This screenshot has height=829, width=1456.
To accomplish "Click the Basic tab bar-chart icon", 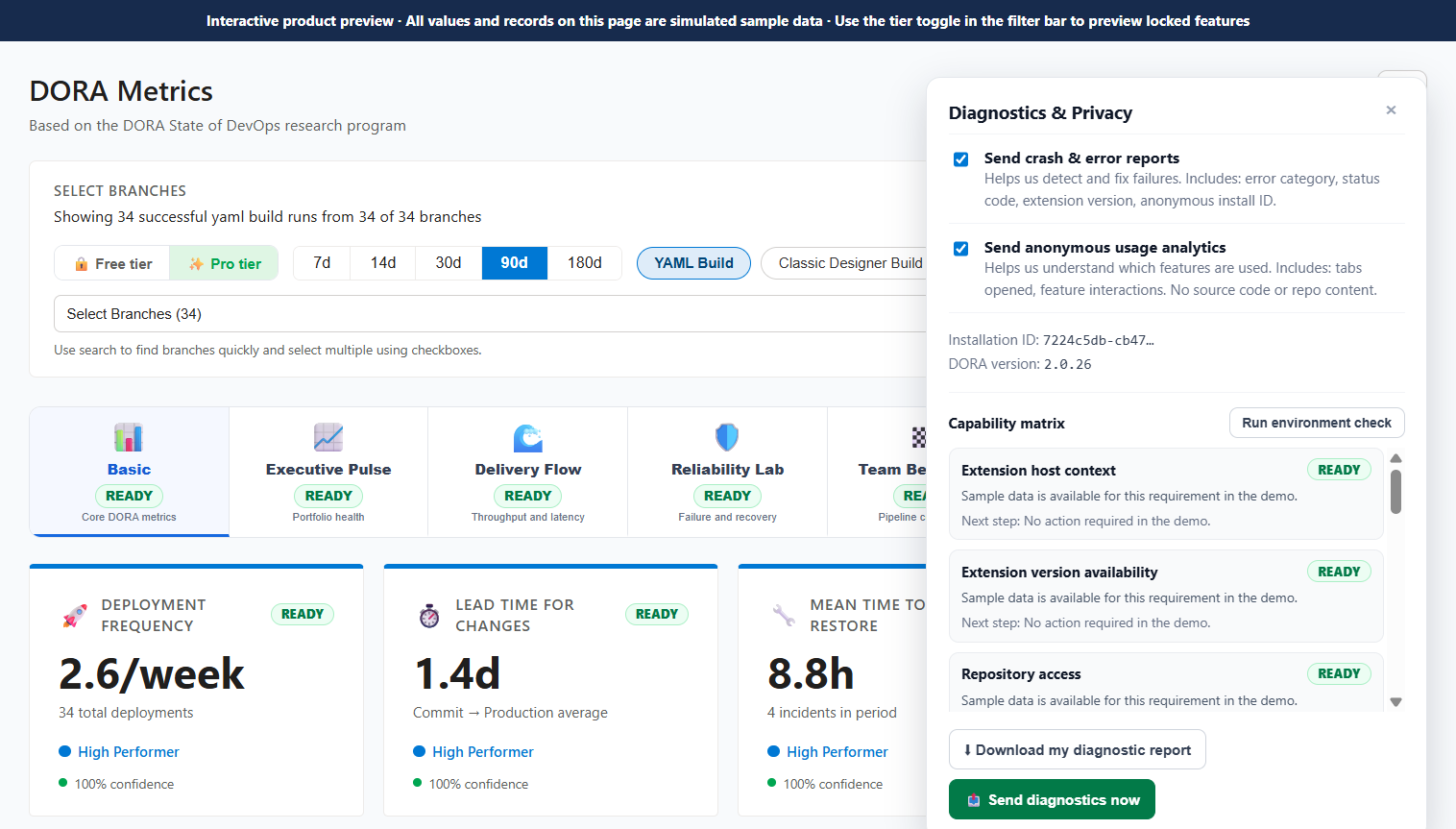I will click(x=129, y=438).
